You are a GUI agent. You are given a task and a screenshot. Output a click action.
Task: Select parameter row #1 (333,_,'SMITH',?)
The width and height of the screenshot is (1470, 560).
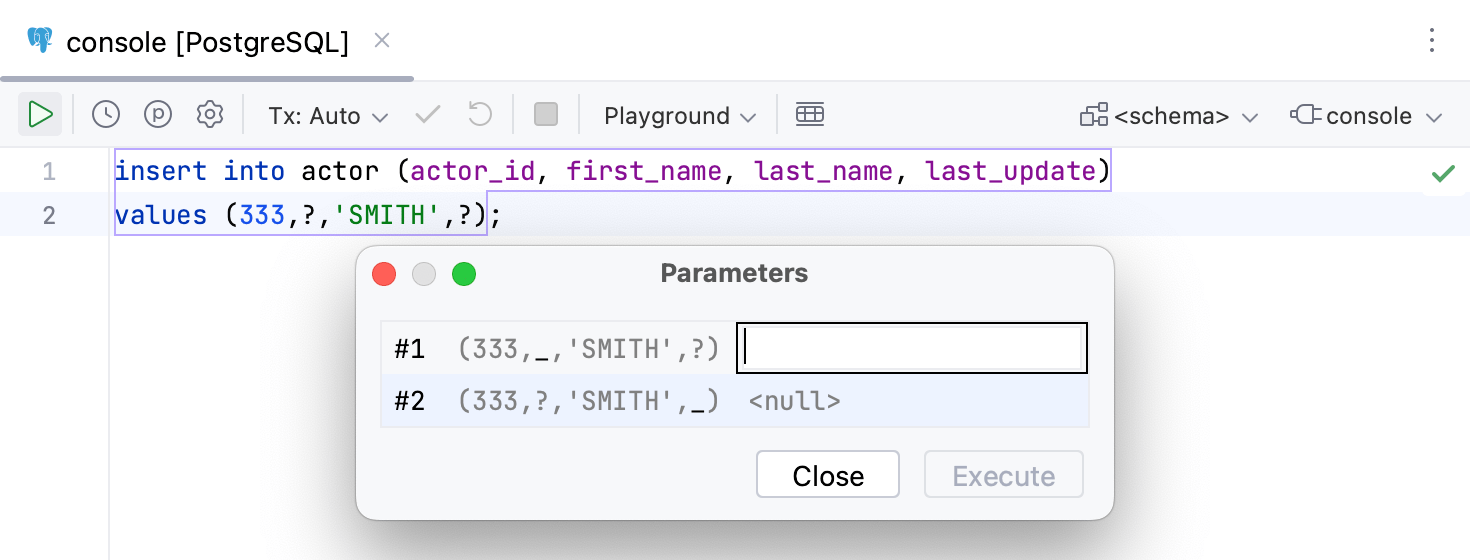coord(734,348)
